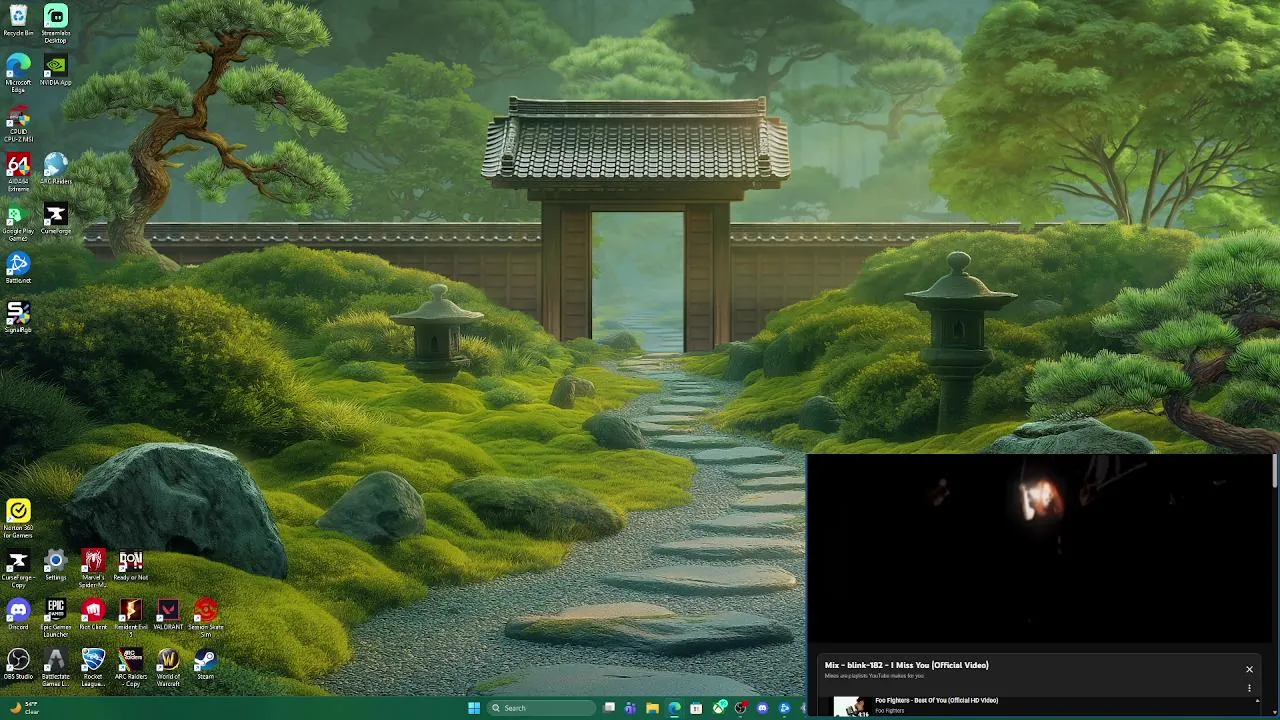
Task: Click the blink-182 I Miss You mix title
Action: (x=906, y=665)
